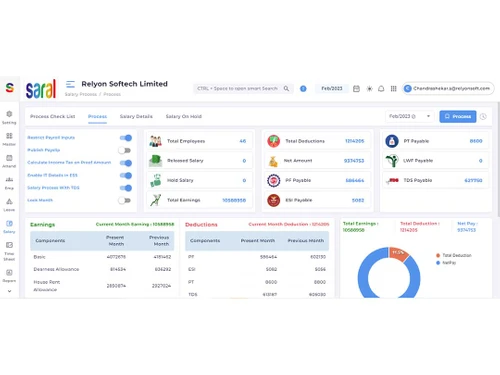Click the Restrict Payroll Inputs link
The image size is (500, 375).
[x=51, y=137]
